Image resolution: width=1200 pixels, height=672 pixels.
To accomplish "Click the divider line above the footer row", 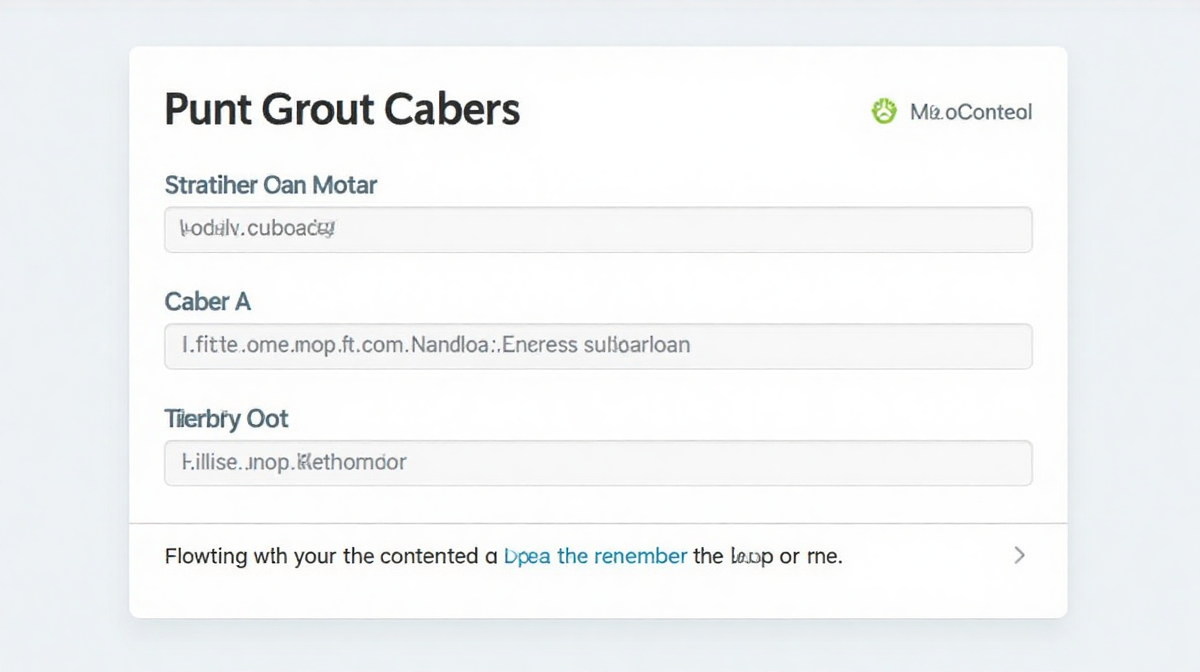I will tap(598, 523).
